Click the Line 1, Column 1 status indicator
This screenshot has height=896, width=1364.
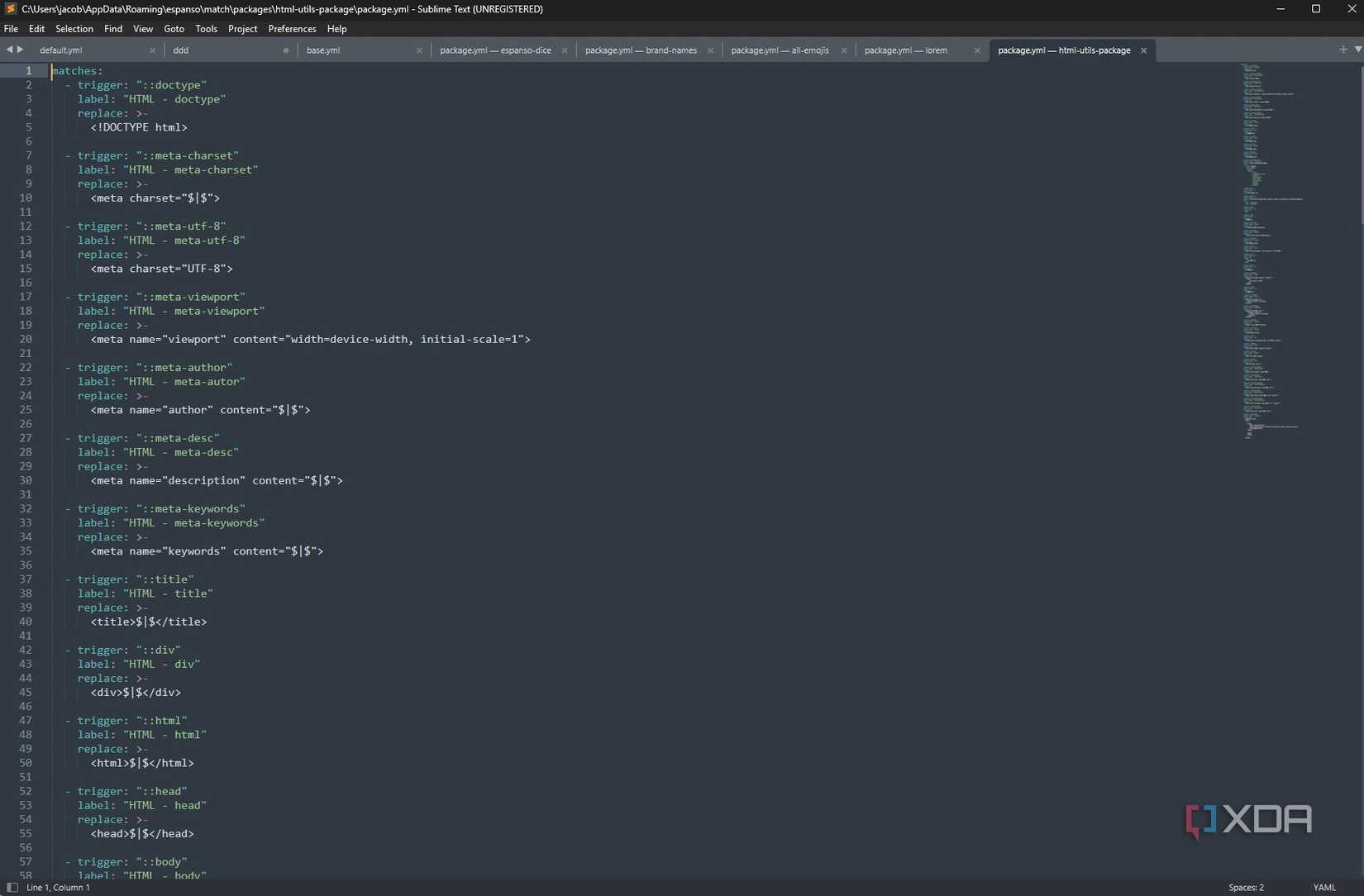(56, 887)
